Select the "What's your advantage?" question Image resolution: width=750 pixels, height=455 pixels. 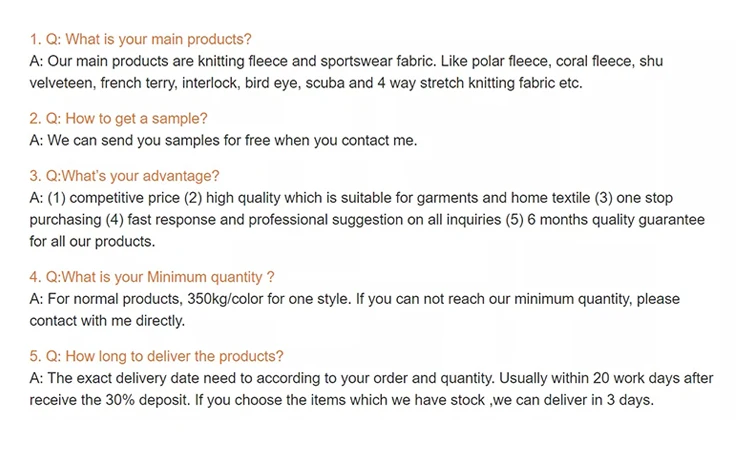click(x=124, y=176)
